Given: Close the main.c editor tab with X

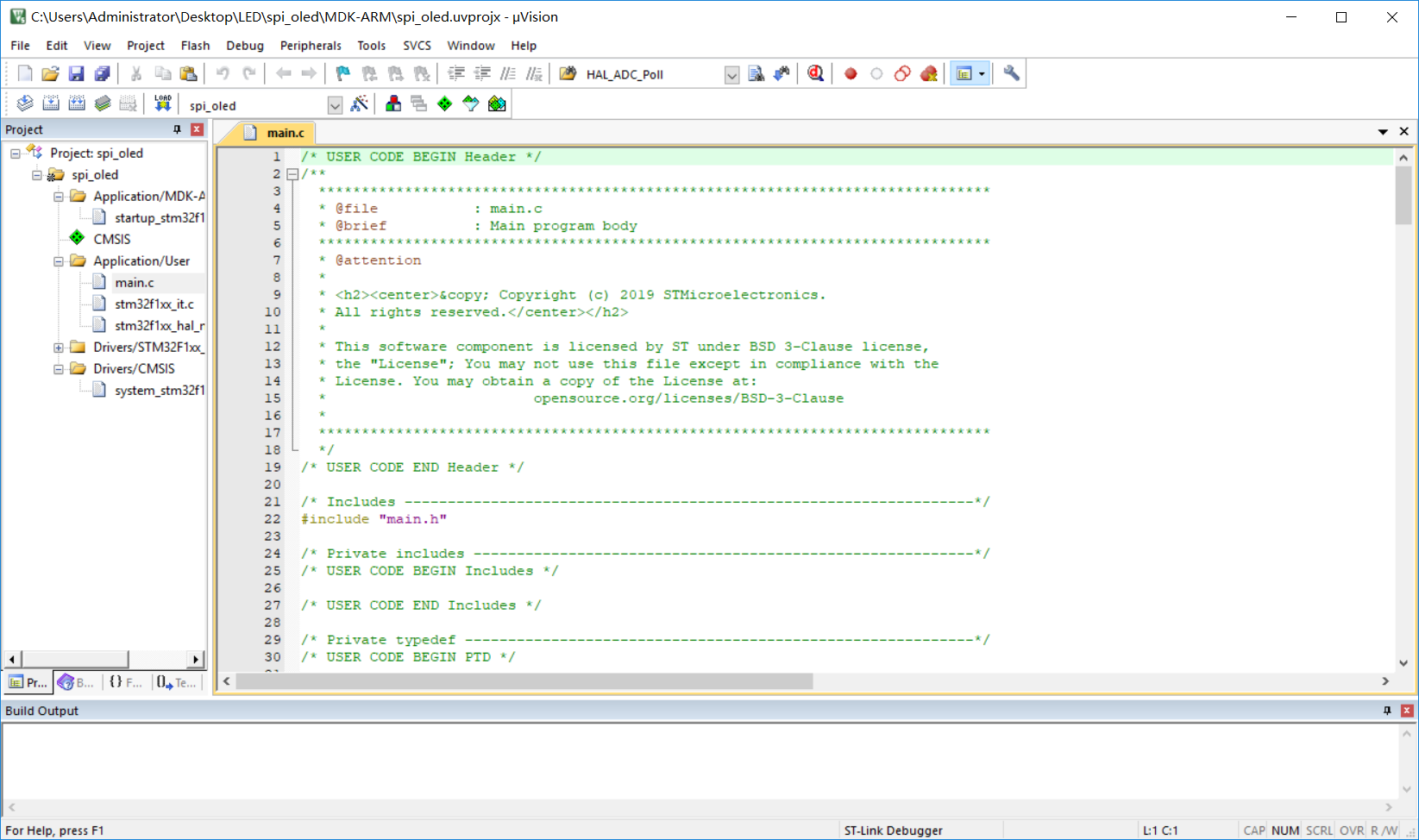Looking at the screenshot, I should [x=1404, y=132].
